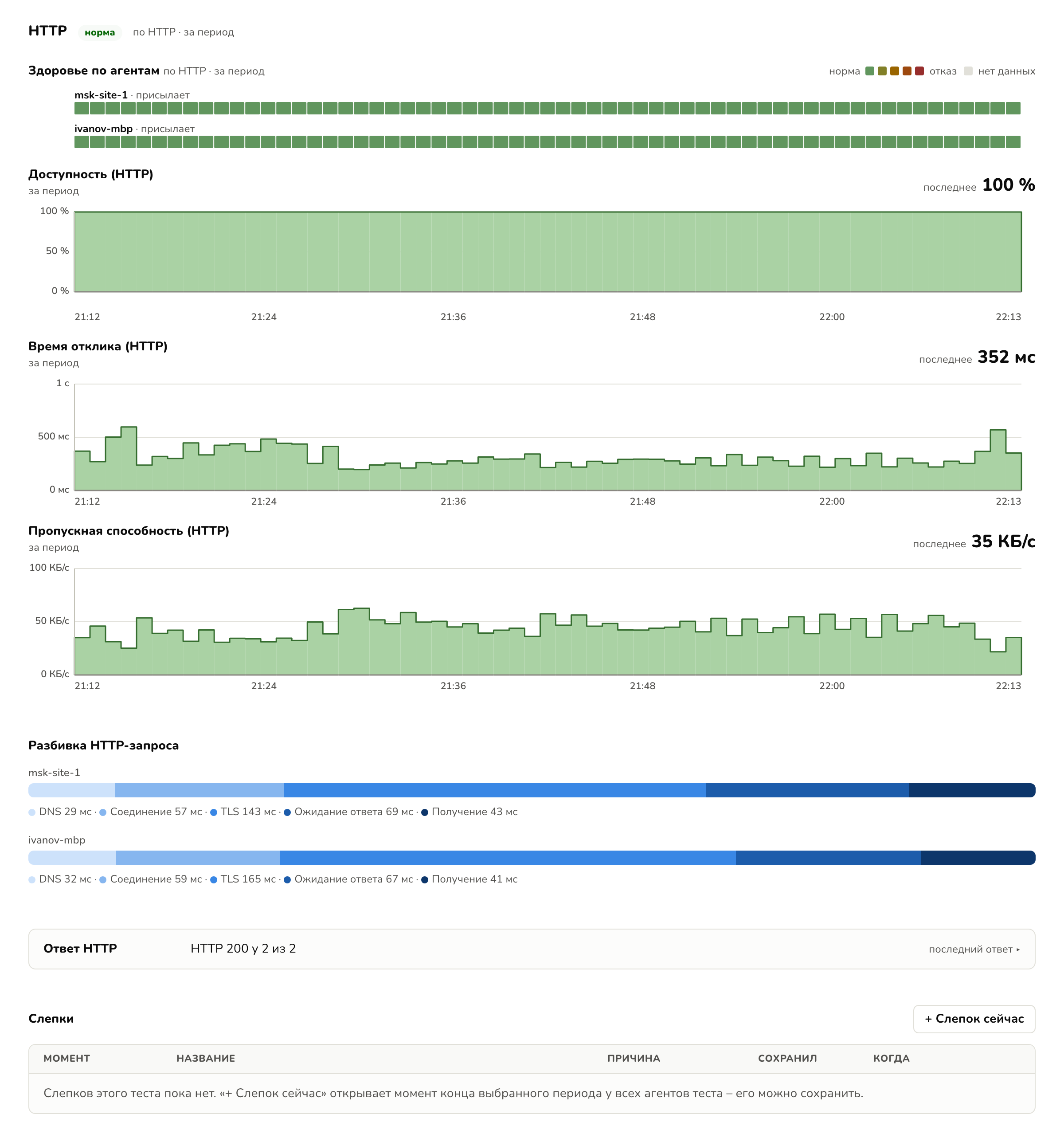Click the 'Соединение 59 мс' legend entry
Viewport: 1064px width, 1122px height.
[151, 879]
